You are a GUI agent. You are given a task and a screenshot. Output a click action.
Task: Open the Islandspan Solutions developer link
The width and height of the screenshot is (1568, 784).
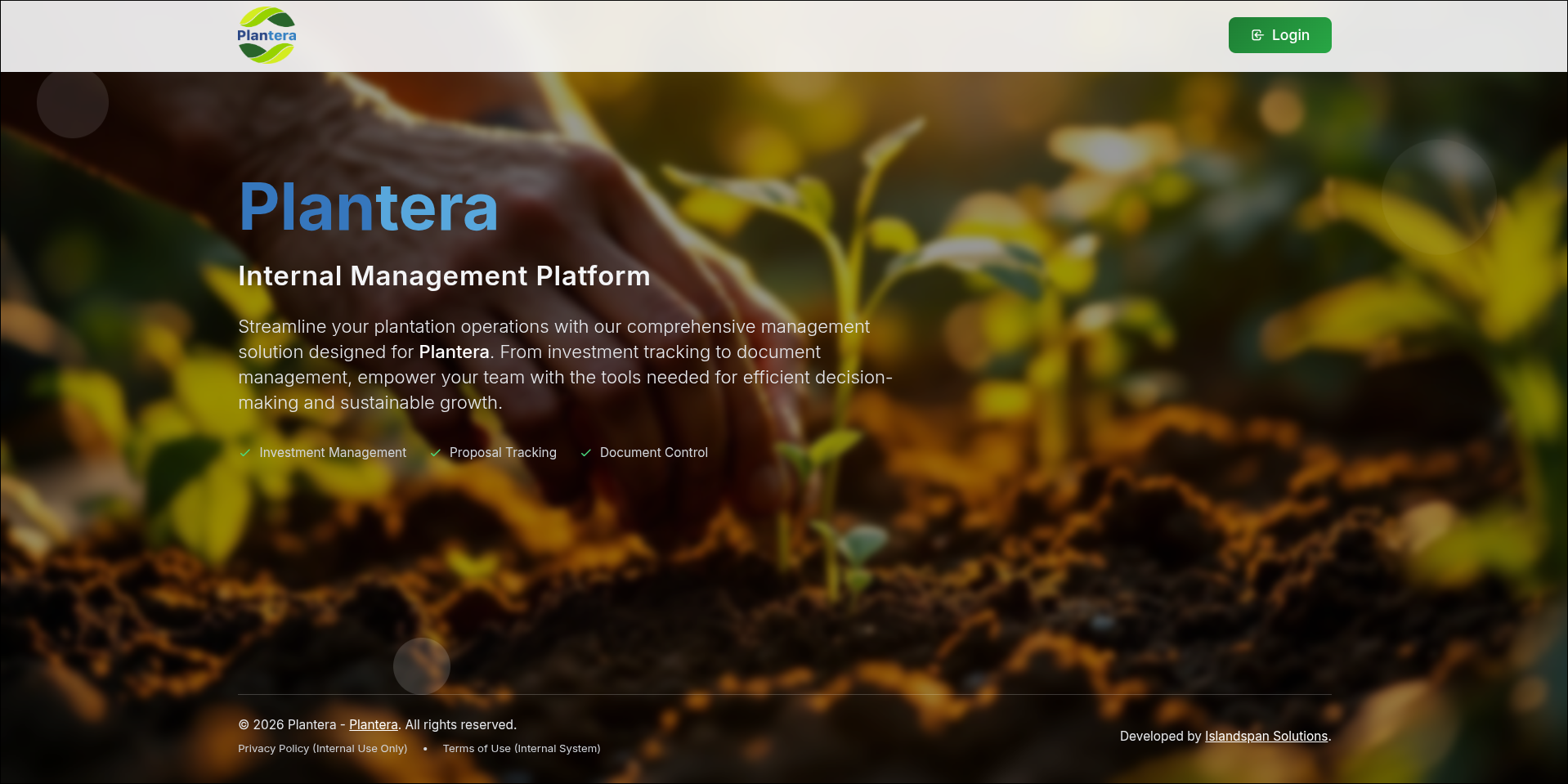coord(1266,736)
